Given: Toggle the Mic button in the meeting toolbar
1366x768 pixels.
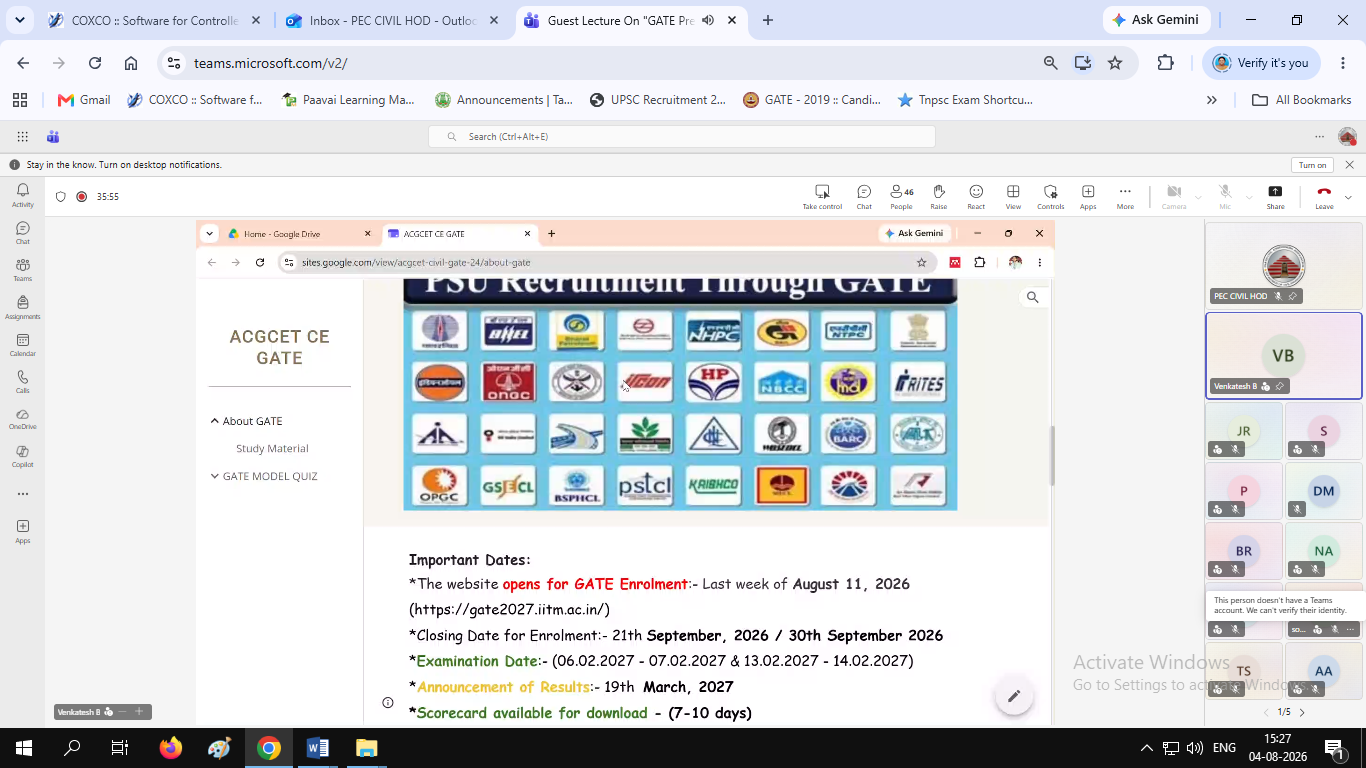Looking at the screenshot, I should [x=1225, y=197].
